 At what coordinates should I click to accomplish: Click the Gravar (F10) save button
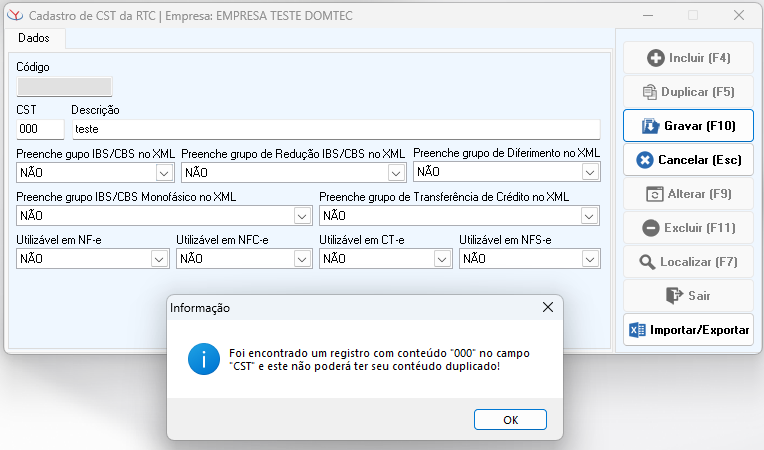point(687,126)
